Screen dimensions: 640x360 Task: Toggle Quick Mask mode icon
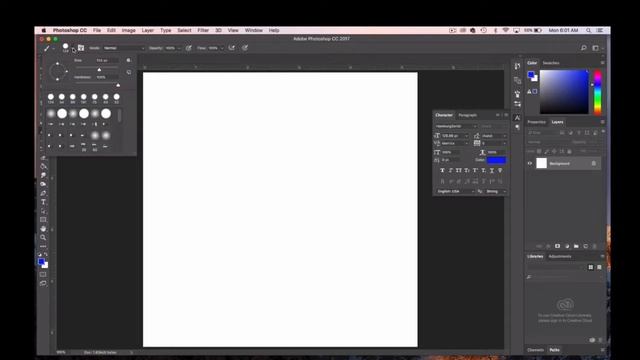[43, 274]
